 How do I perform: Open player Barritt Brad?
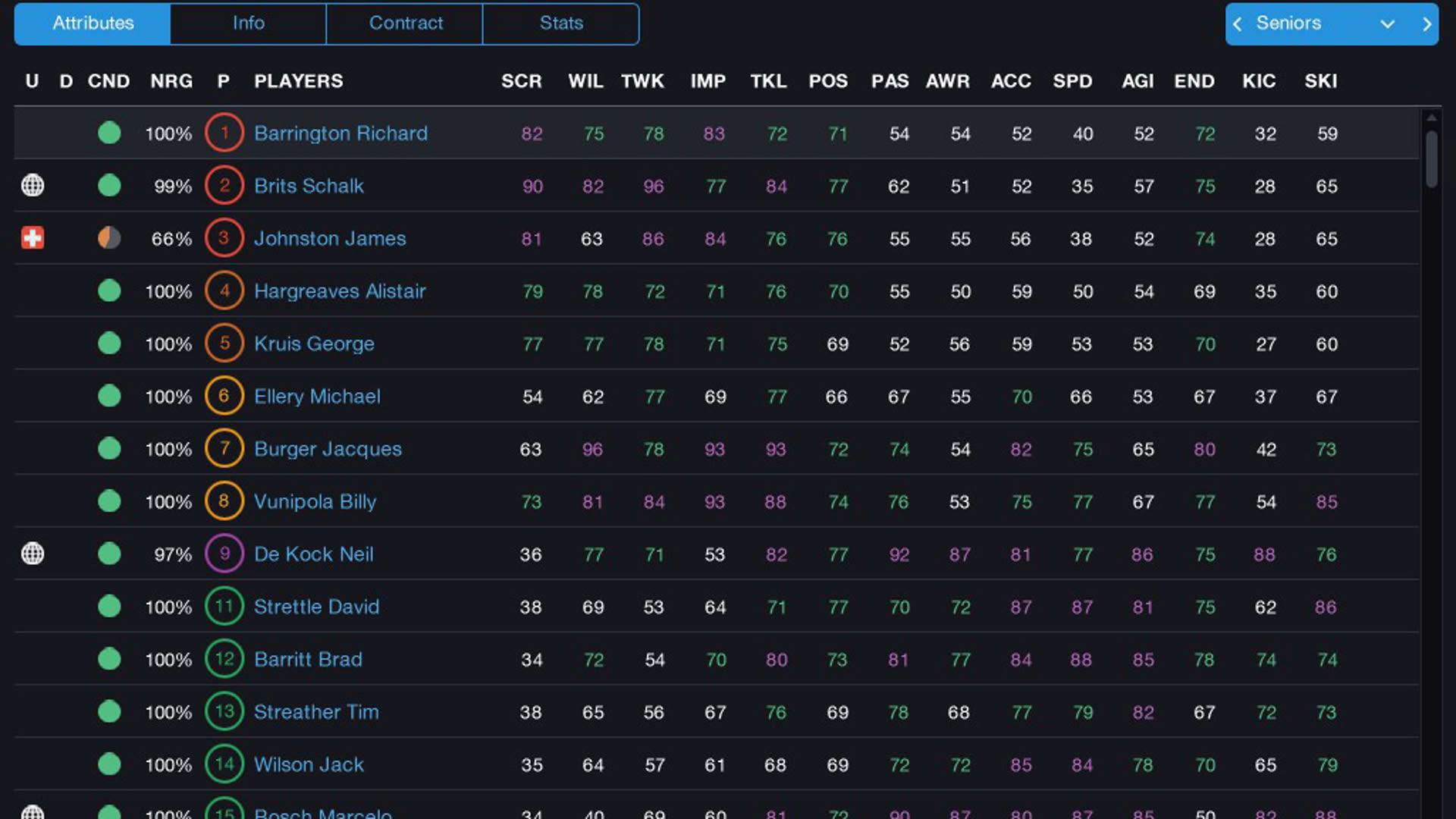point(308,660)
